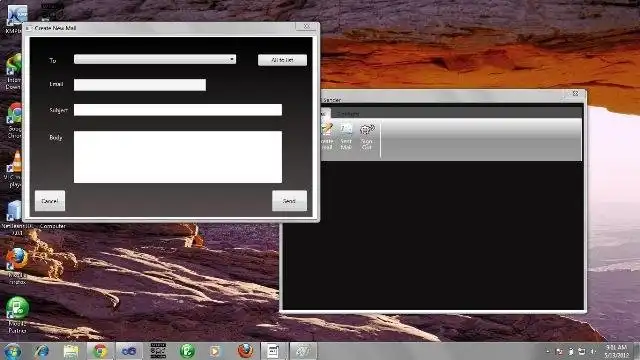
Task: Click the Show Desktop strip
Action: coord(637,351)
